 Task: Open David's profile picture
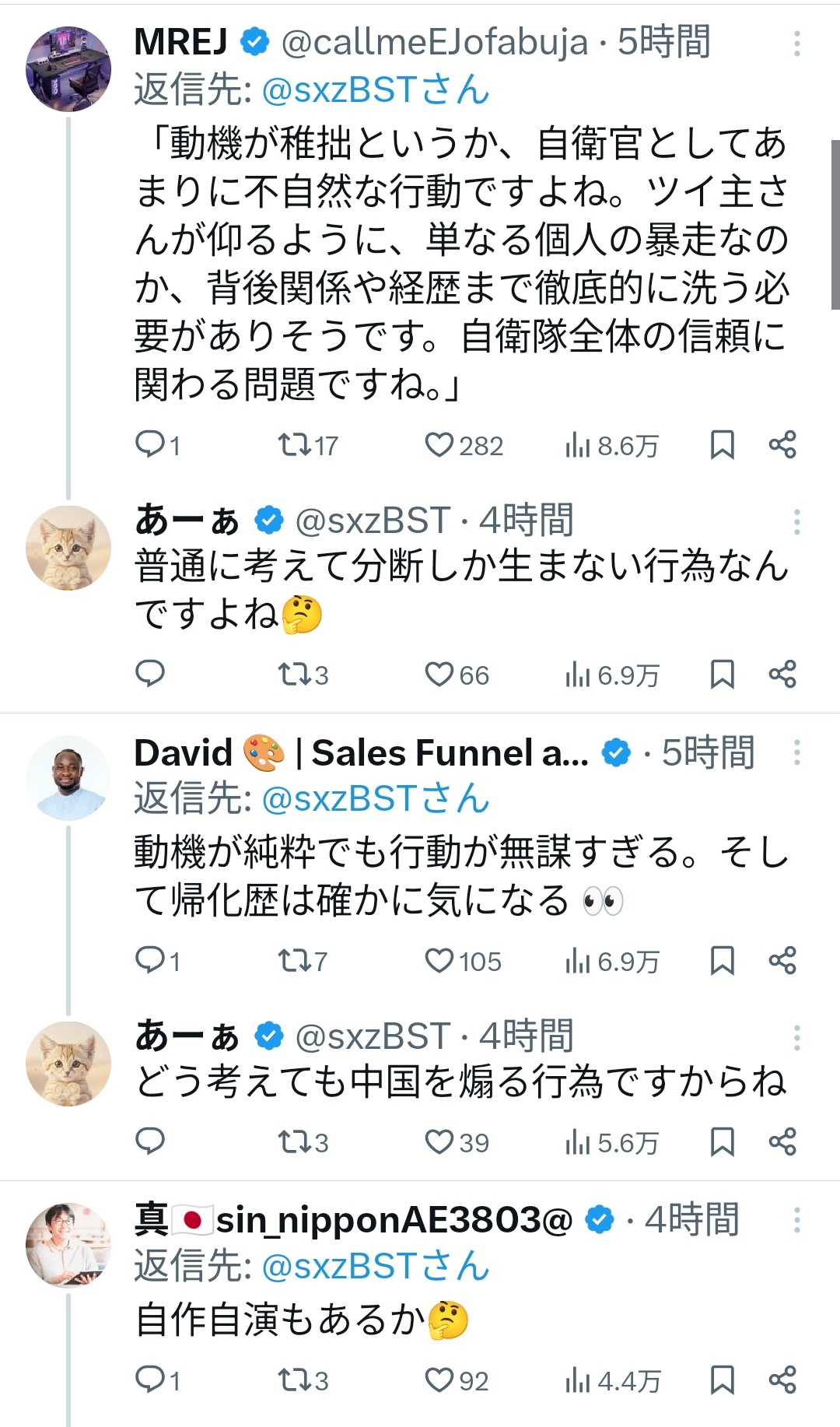coord(68,778)
